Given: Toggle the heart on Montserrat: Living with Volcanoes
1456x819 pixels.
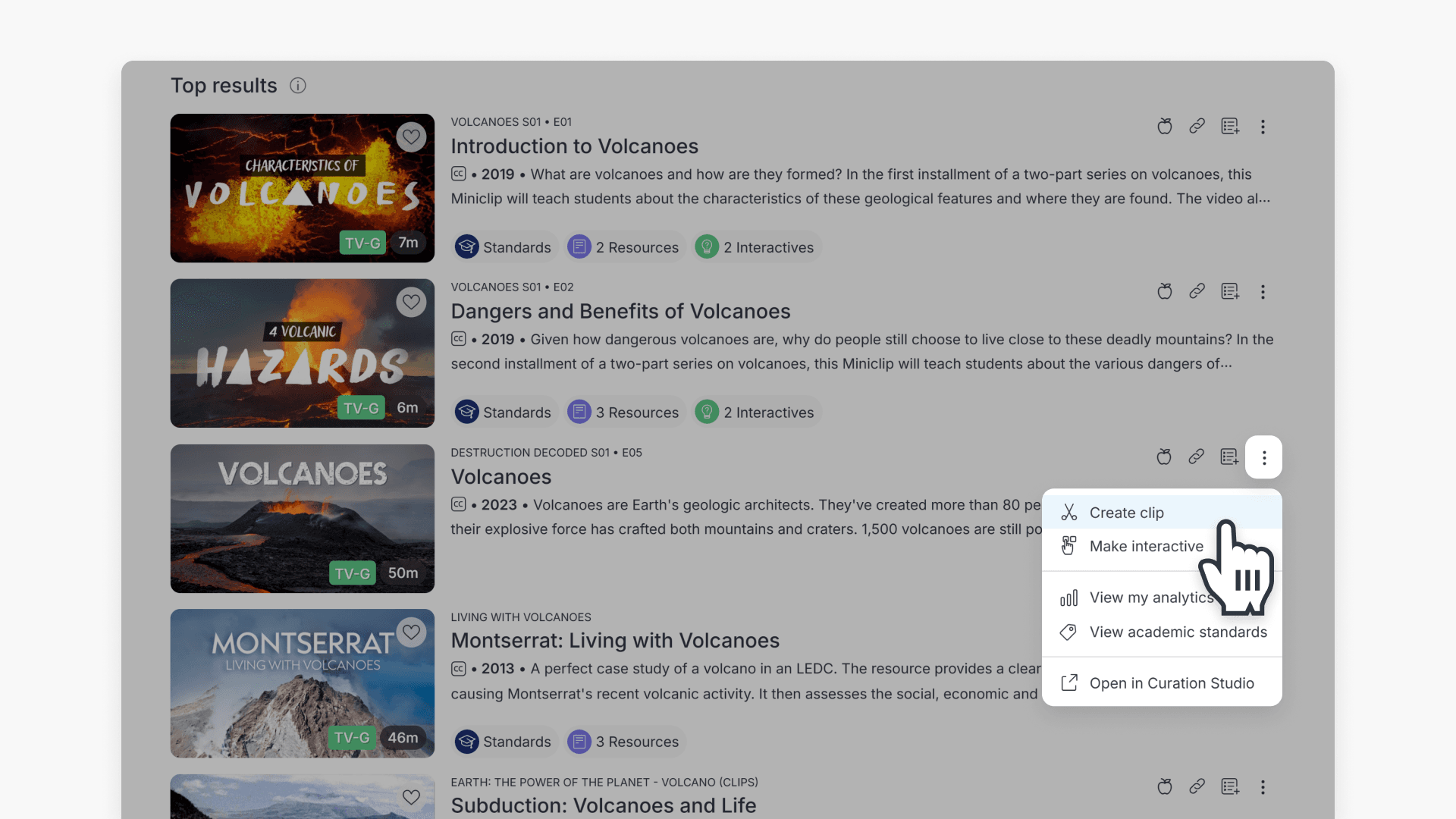Looking at the screenshot, I should pyautogui.click(x=412, y=632).
